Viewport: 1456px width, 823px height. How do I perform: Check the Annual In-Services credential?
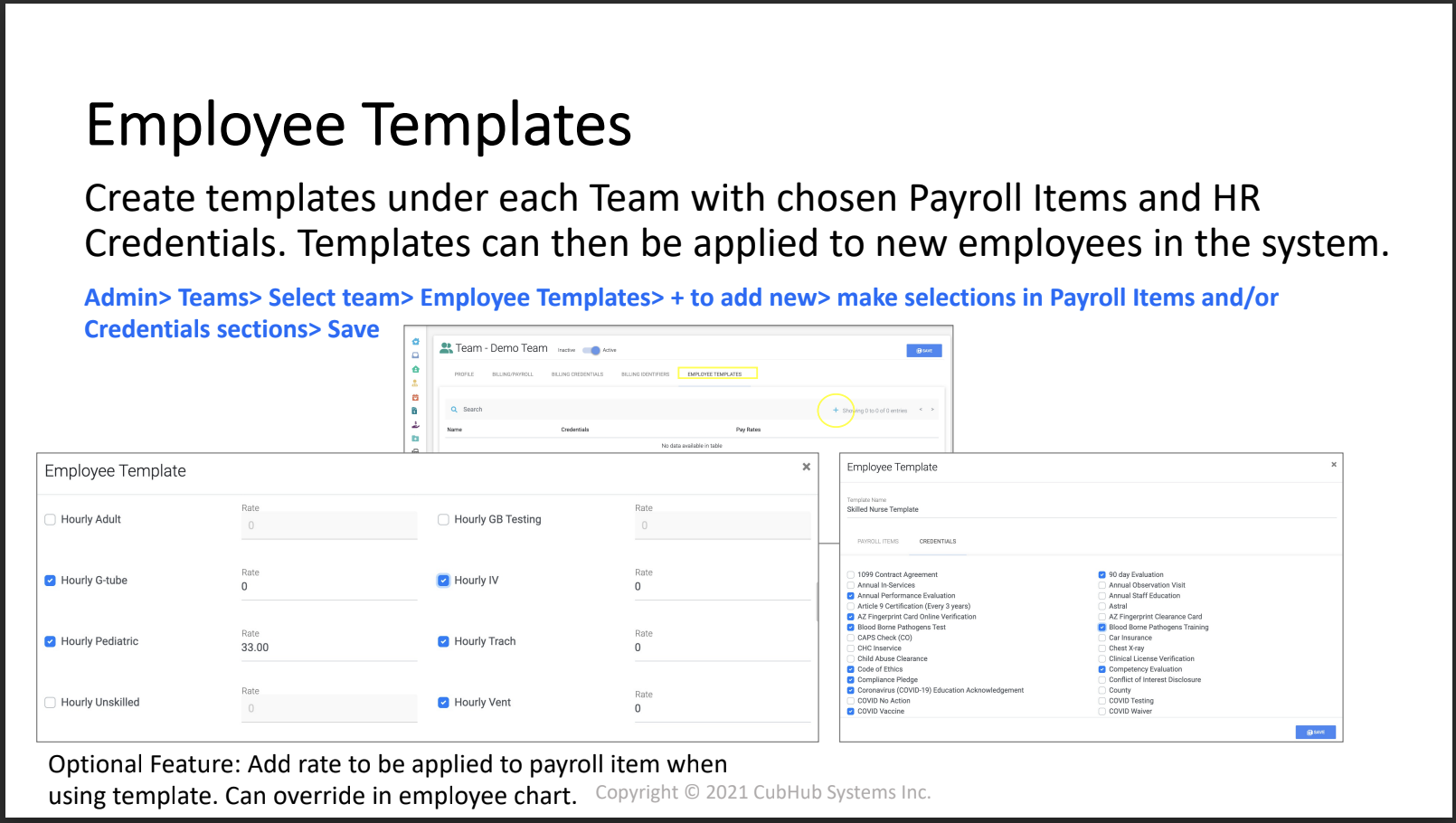pyautogui.click(x=851, y=585)
